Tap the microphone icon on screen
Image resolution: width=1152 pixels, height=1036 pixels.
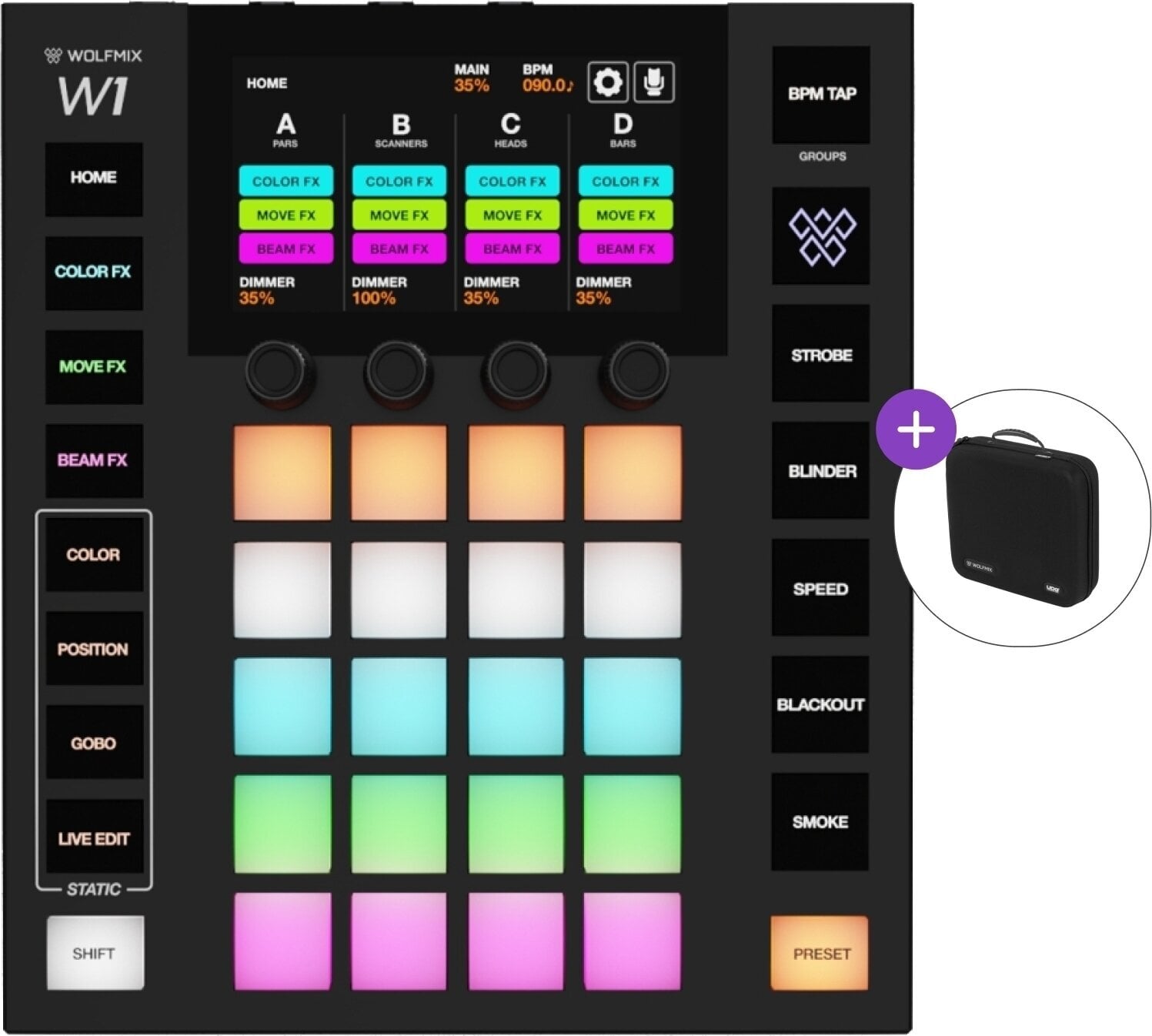tap(654, 82)
